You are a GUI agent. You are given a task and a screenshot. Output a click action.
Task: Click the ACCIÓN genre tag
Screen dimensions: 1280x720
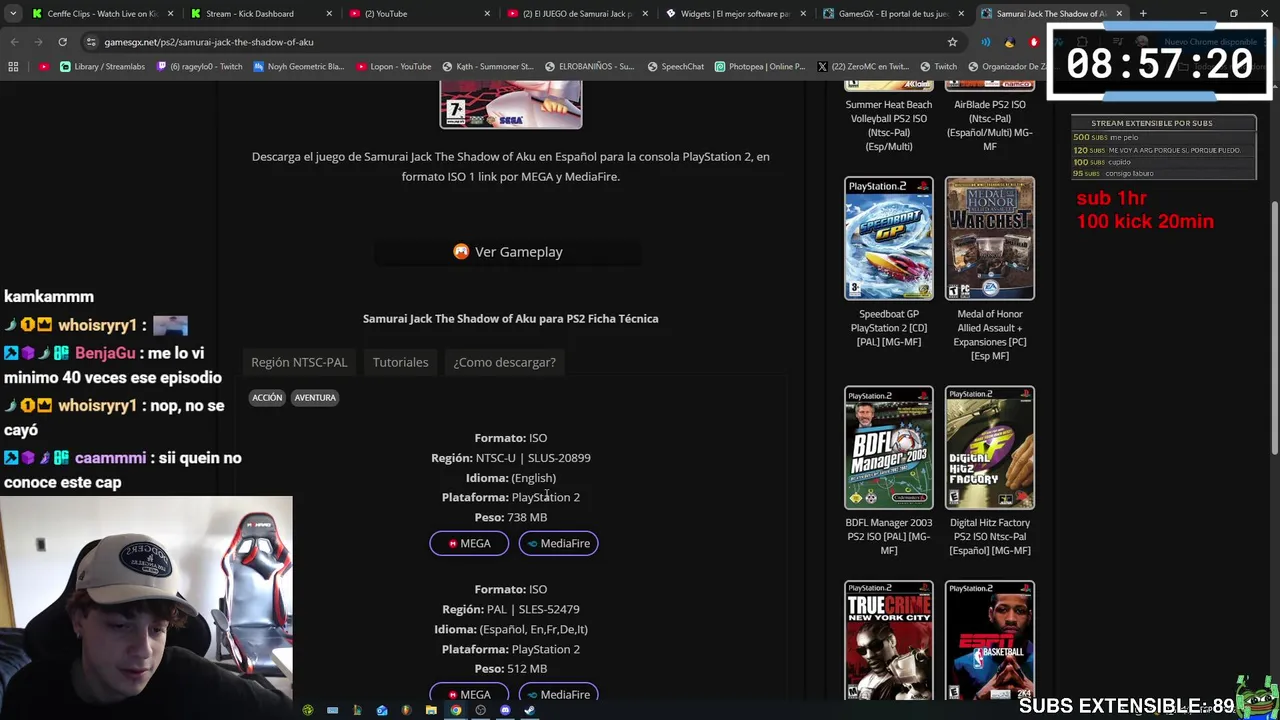[267, 397]
